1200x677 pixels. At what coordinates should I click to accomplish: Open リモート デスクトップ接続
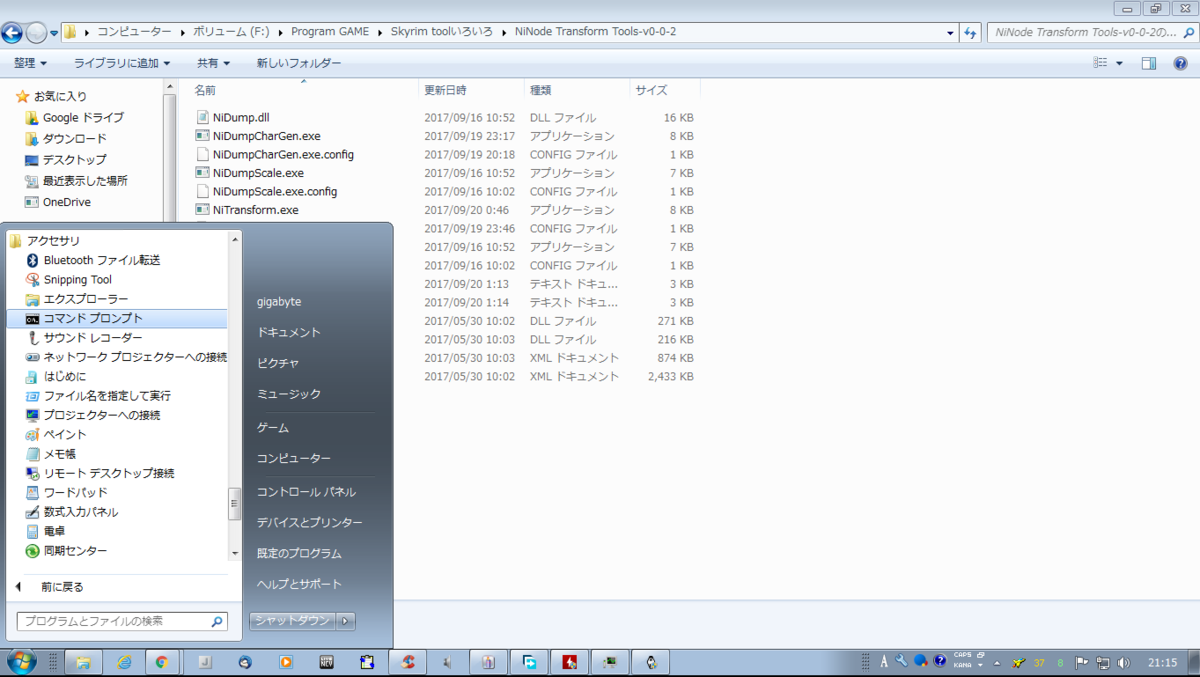coord(100,473)
